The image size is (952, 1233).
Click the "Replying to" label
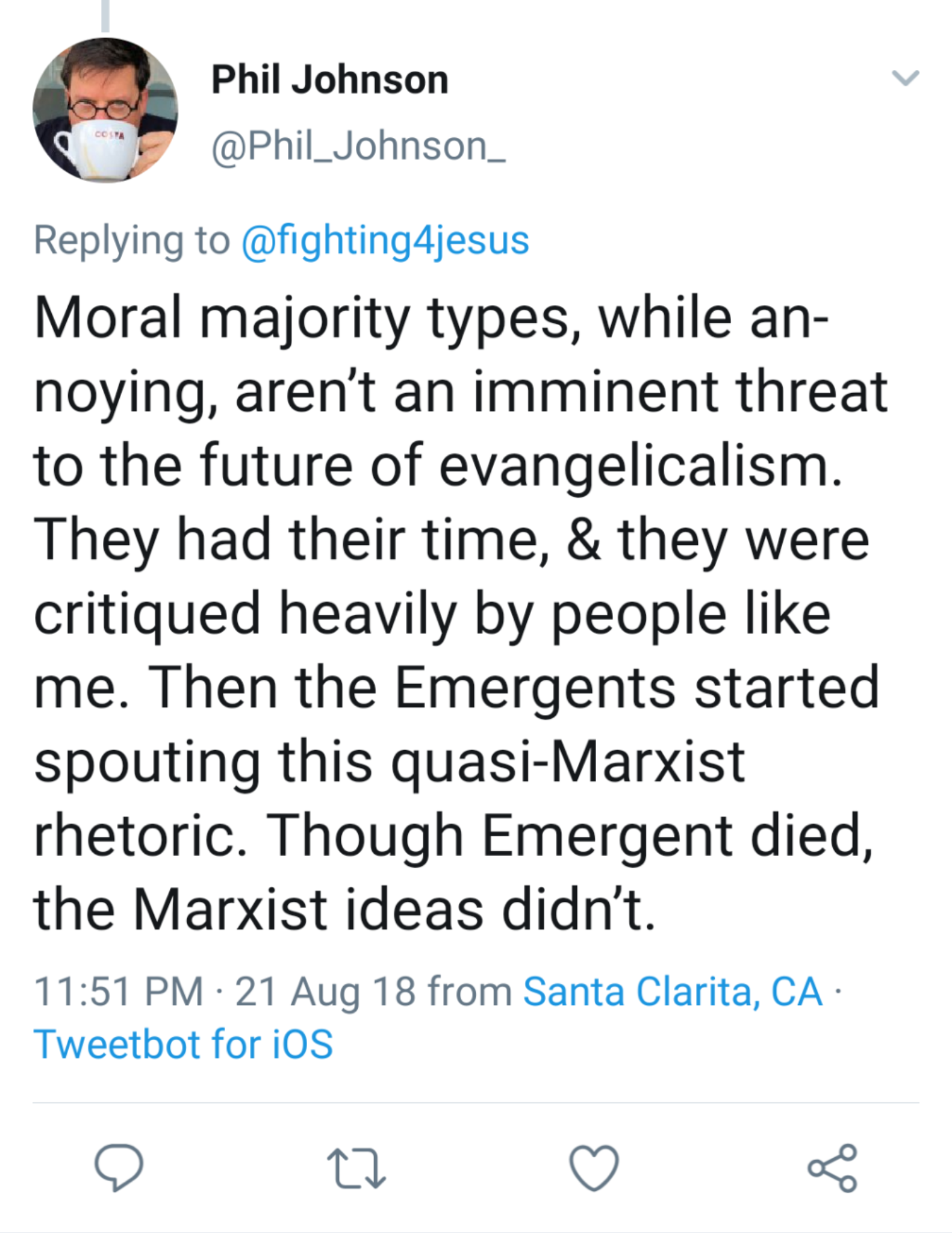pos(131,240)
